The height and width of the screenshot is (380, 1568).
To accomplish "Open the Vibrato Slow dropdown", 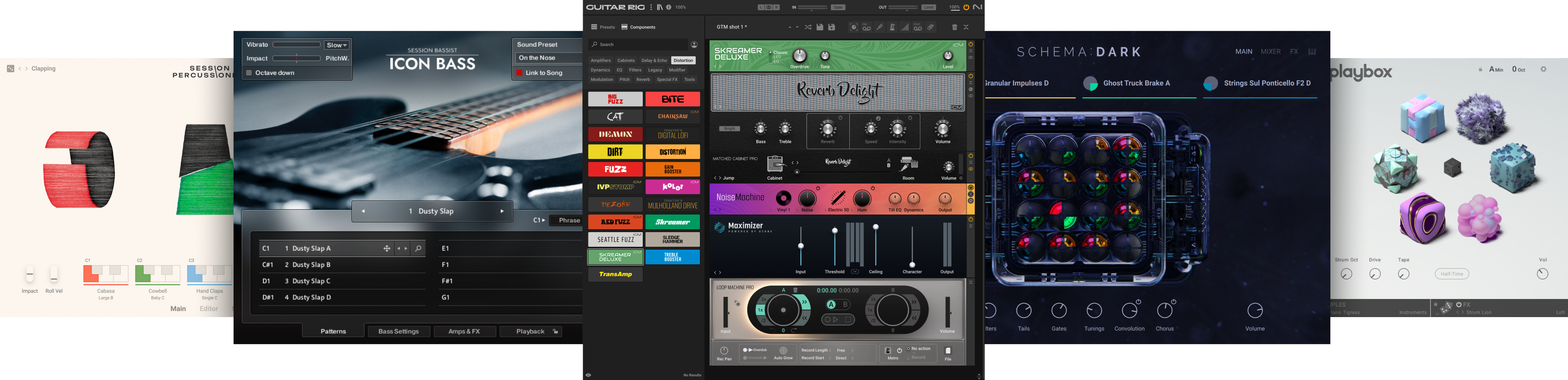I will [336, 45].
